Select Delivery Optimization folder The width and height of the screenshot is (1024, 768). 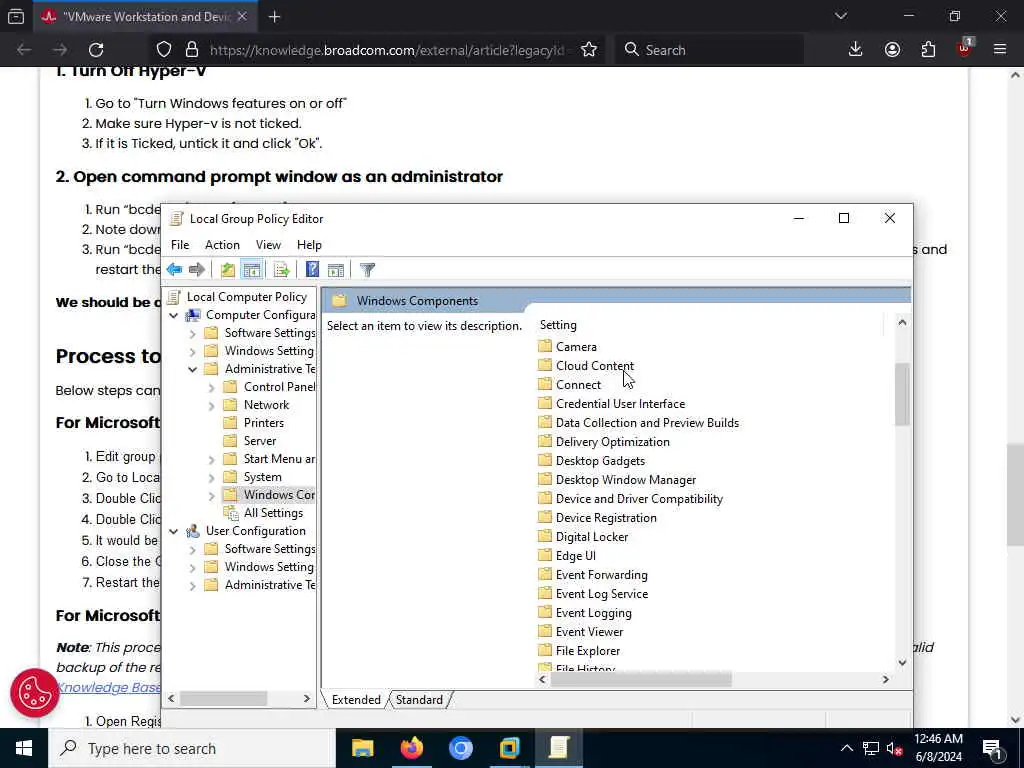(x=613, y=441)
